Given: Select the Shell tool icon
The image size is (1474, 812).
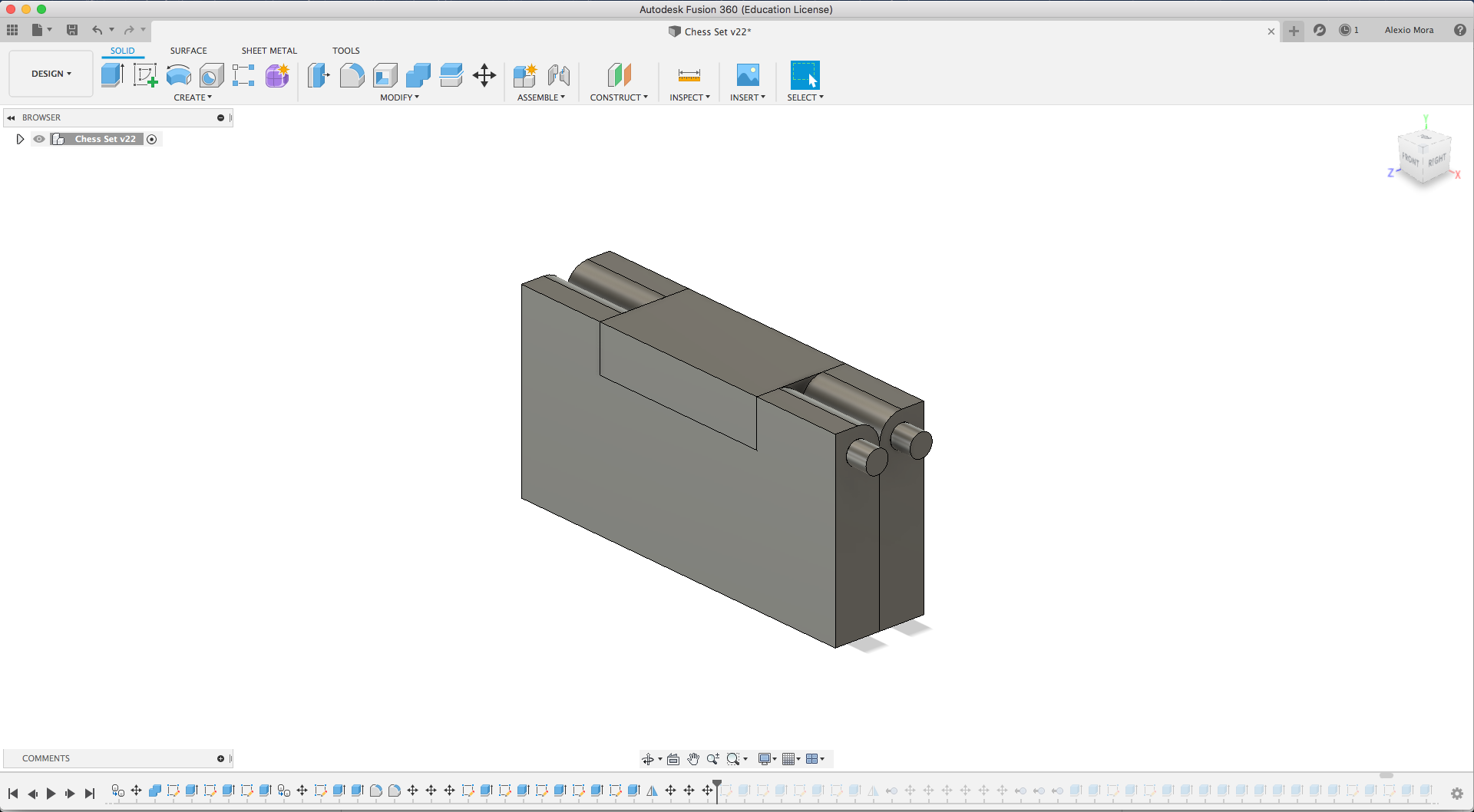Looking at the screenshot, I should (x=385, y=75).
